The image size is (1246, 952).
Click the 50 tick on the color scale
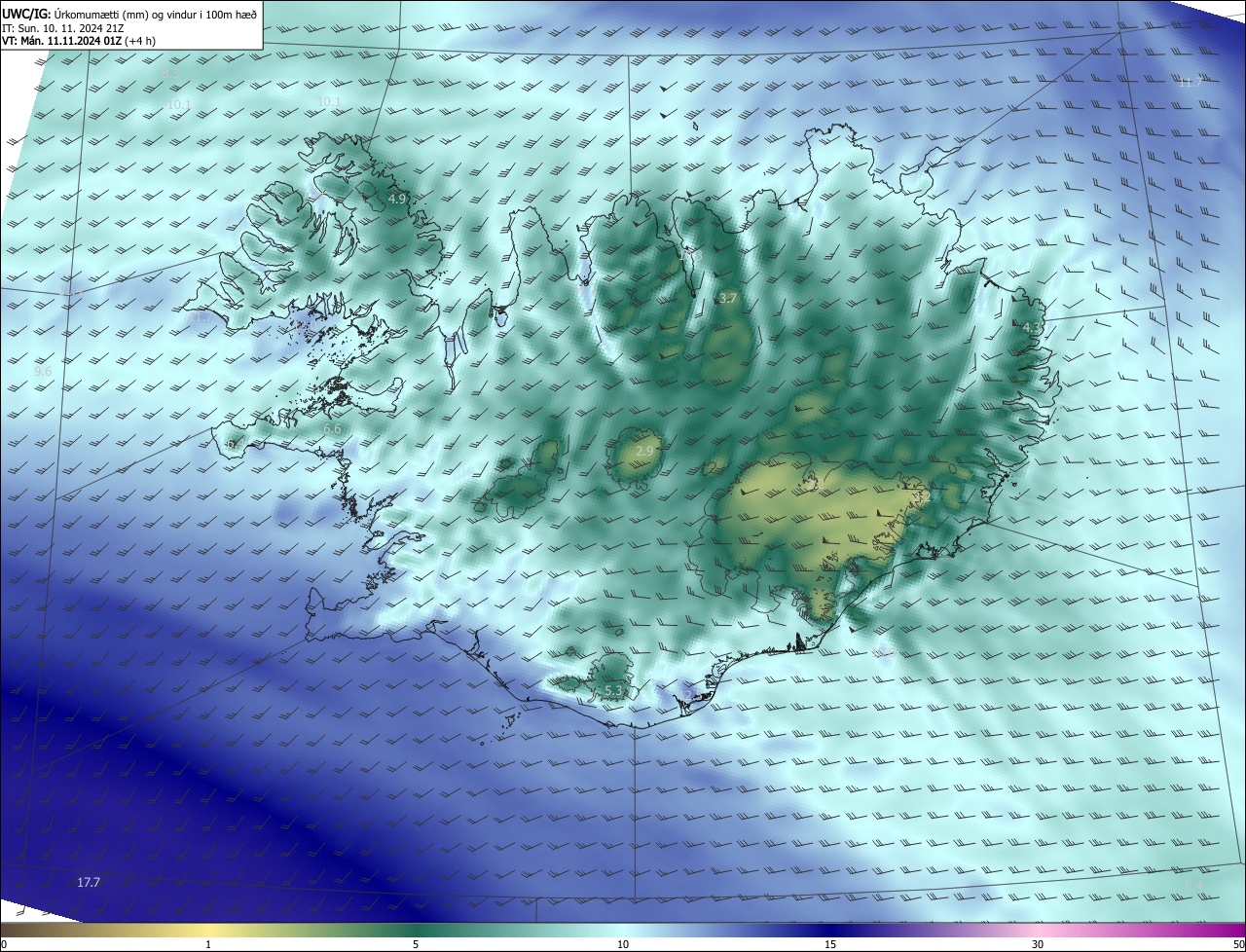1239,944
